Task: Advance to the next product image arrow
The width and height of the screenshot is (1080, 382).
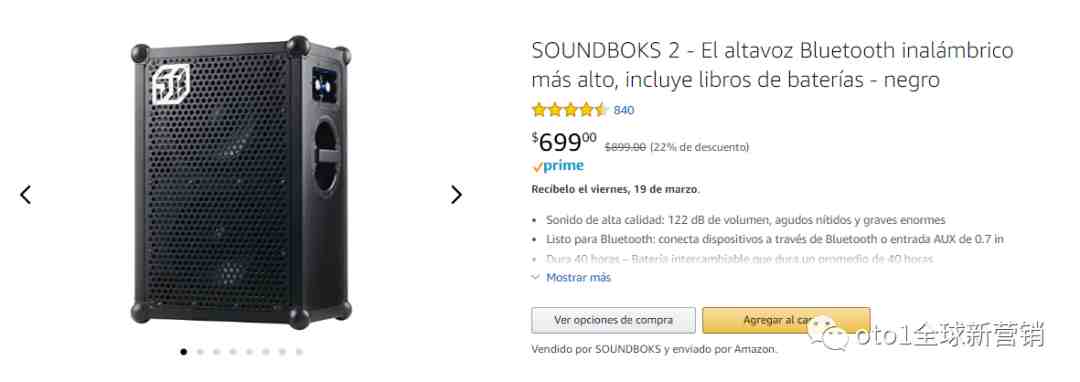Action: point(456,195)
